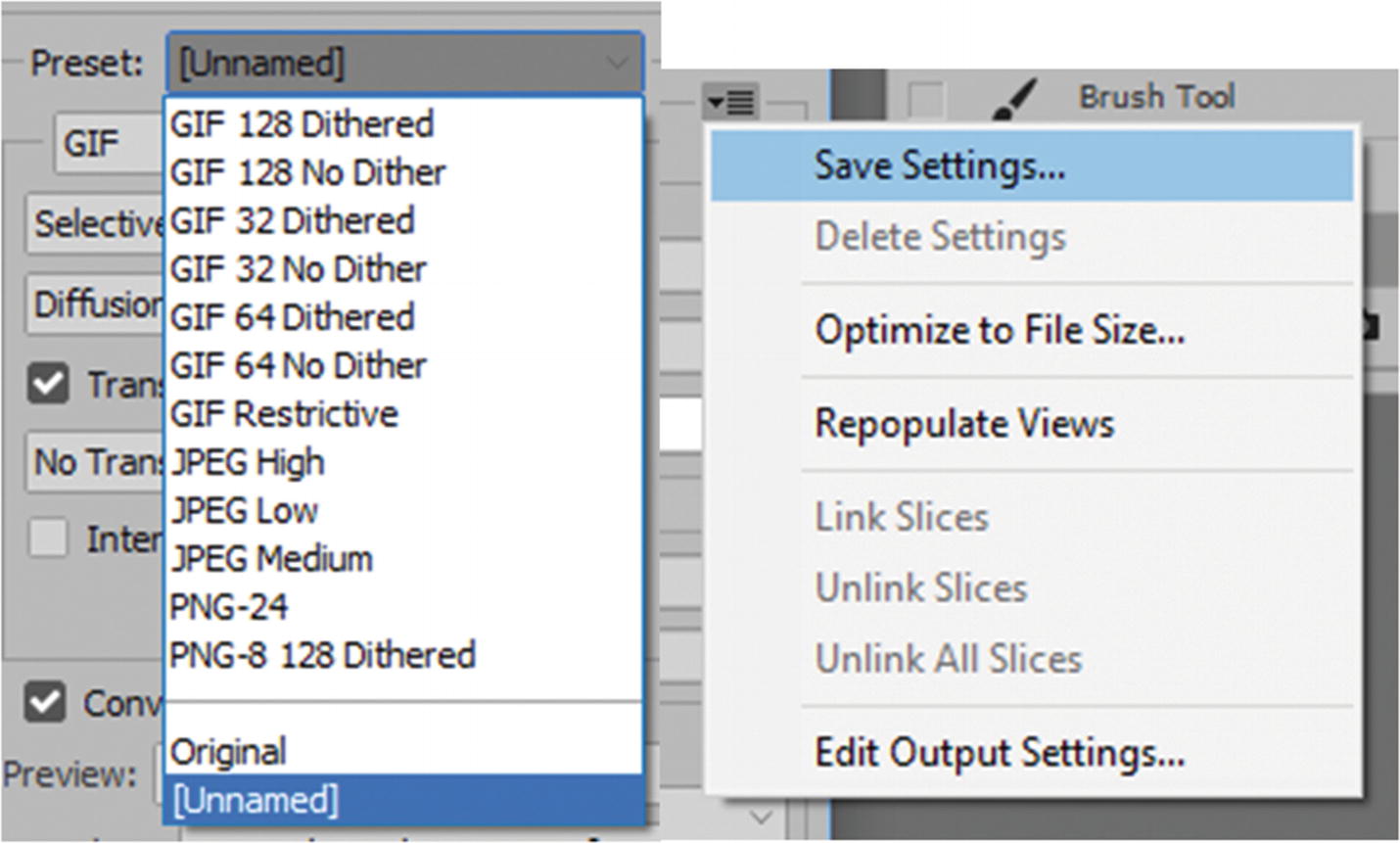
Task: Choose the PNG-24 preset
Action: point(229,607)
